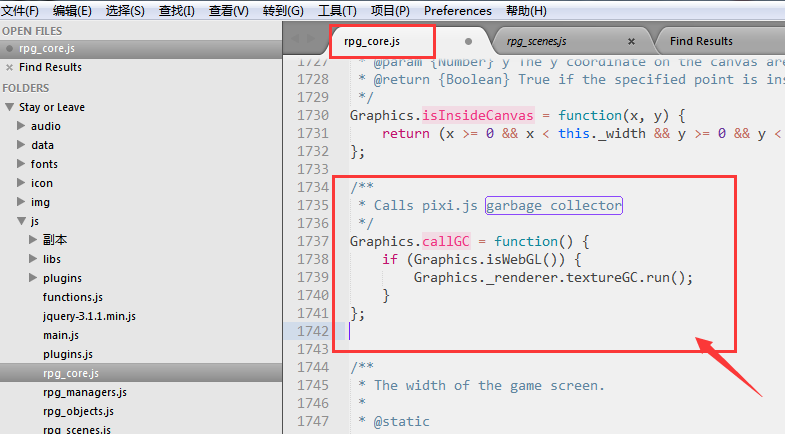
Task: Expand the audio folder
Action: pos(21,126)
